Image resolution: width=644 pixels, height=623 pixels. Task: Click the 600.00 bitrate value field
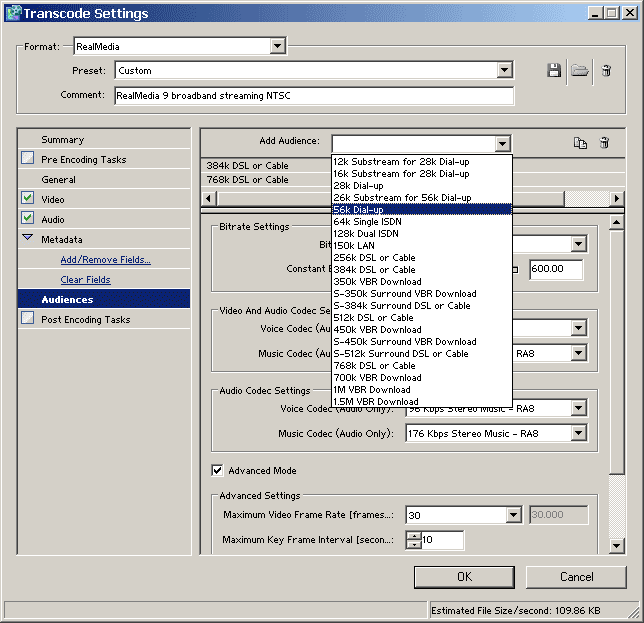pyautogui.click(x=556, y=269)
